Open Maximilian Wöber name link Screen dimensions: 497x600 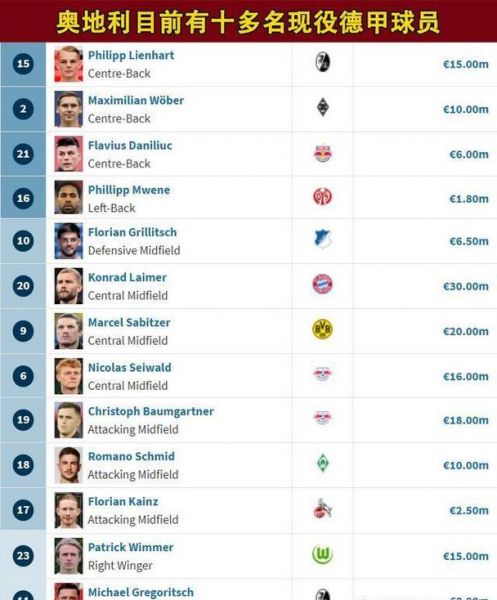tap(136, 100)
